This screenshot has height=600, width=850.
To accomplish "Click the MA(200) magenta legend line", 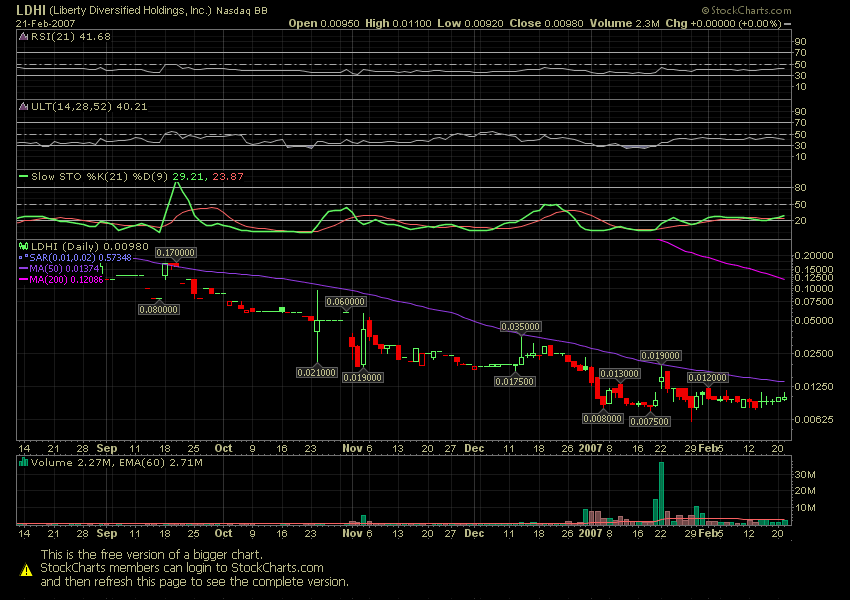I will [x=23, y=280].
